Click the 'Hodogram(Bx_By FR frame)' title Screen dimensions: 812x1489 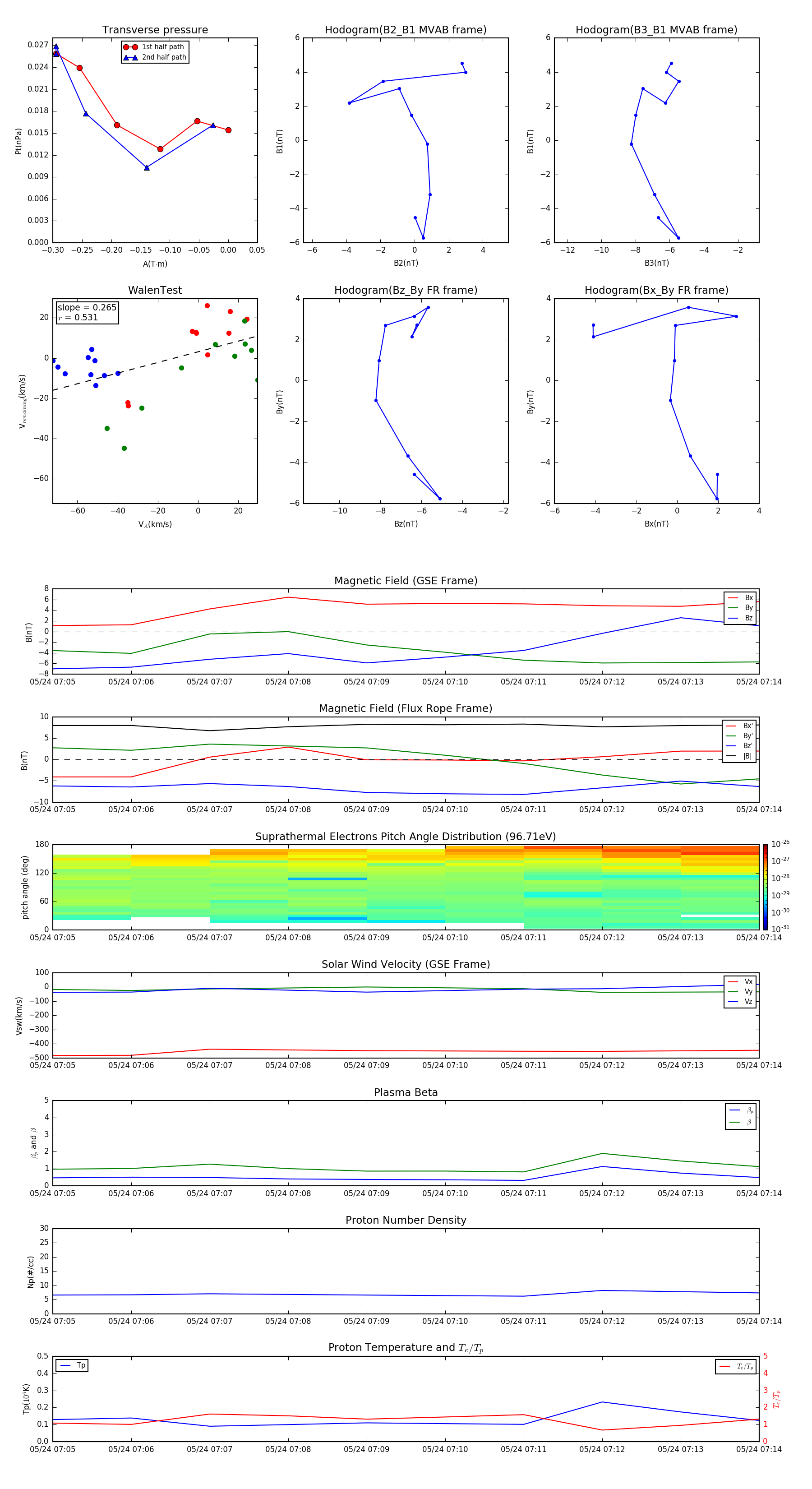[x=656, y=290]
